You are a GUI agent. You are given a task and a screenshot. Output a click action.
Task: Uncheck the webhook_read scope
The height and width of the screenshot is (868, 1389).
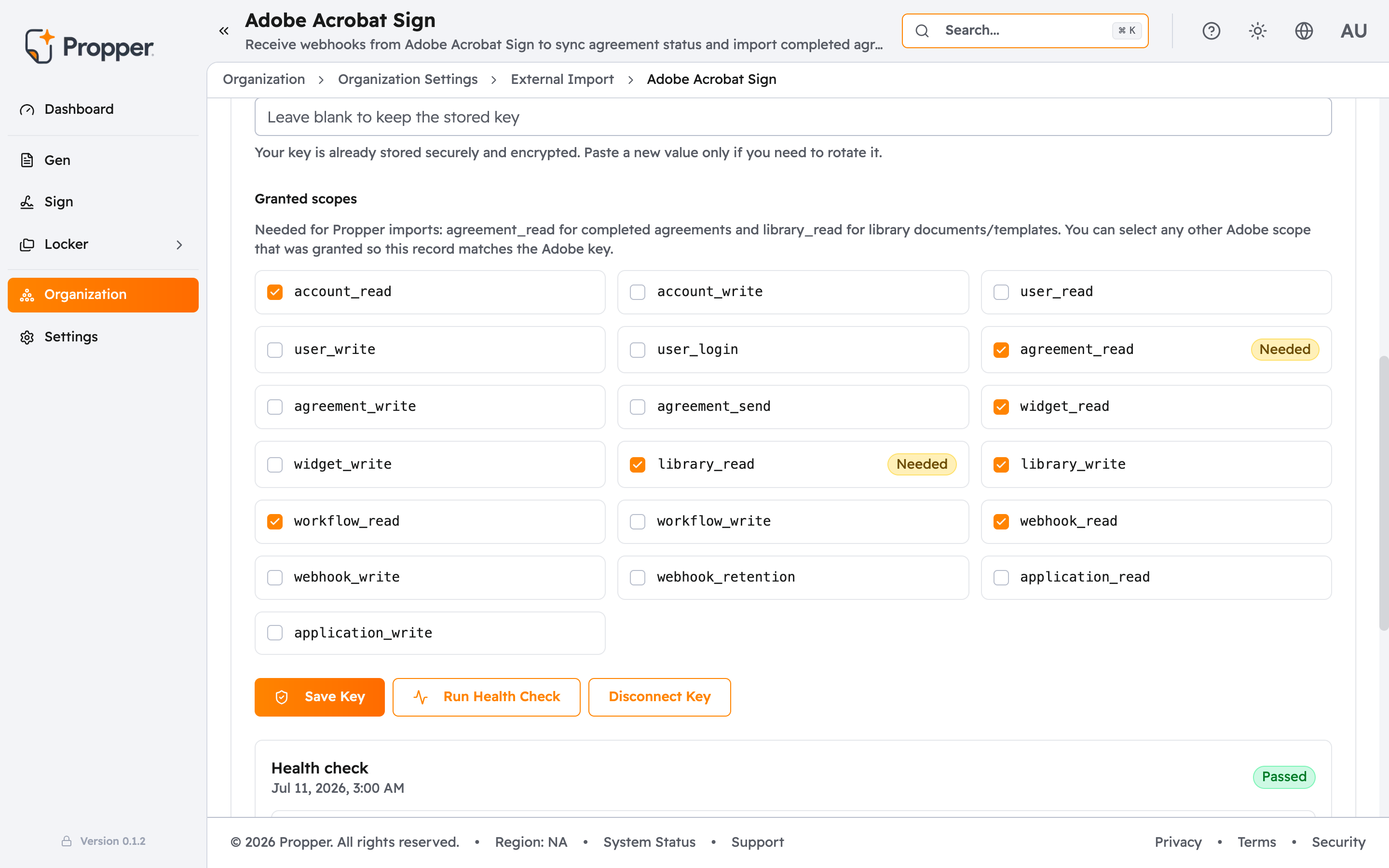pyautogui.click(x=1001, y=521)
